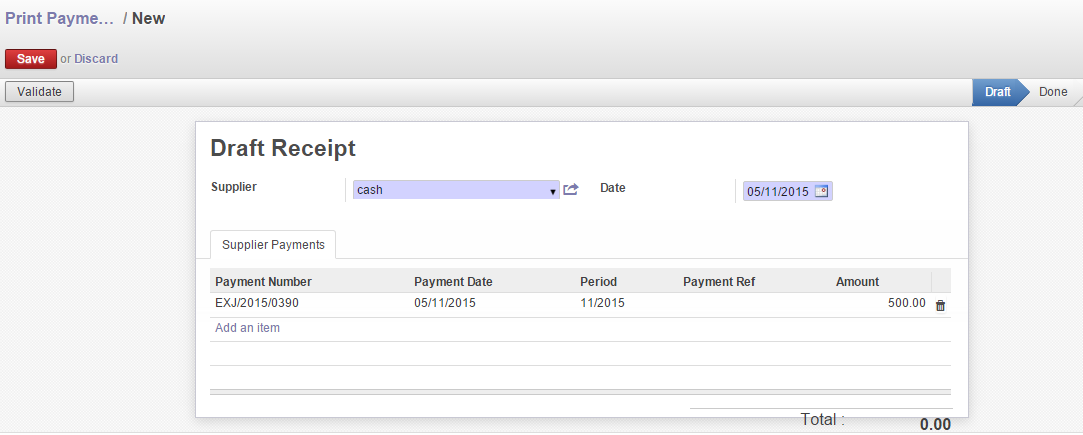1083x435 pixels.
Task: Sort by the Payment Number column header
Action: coord(263,282)
